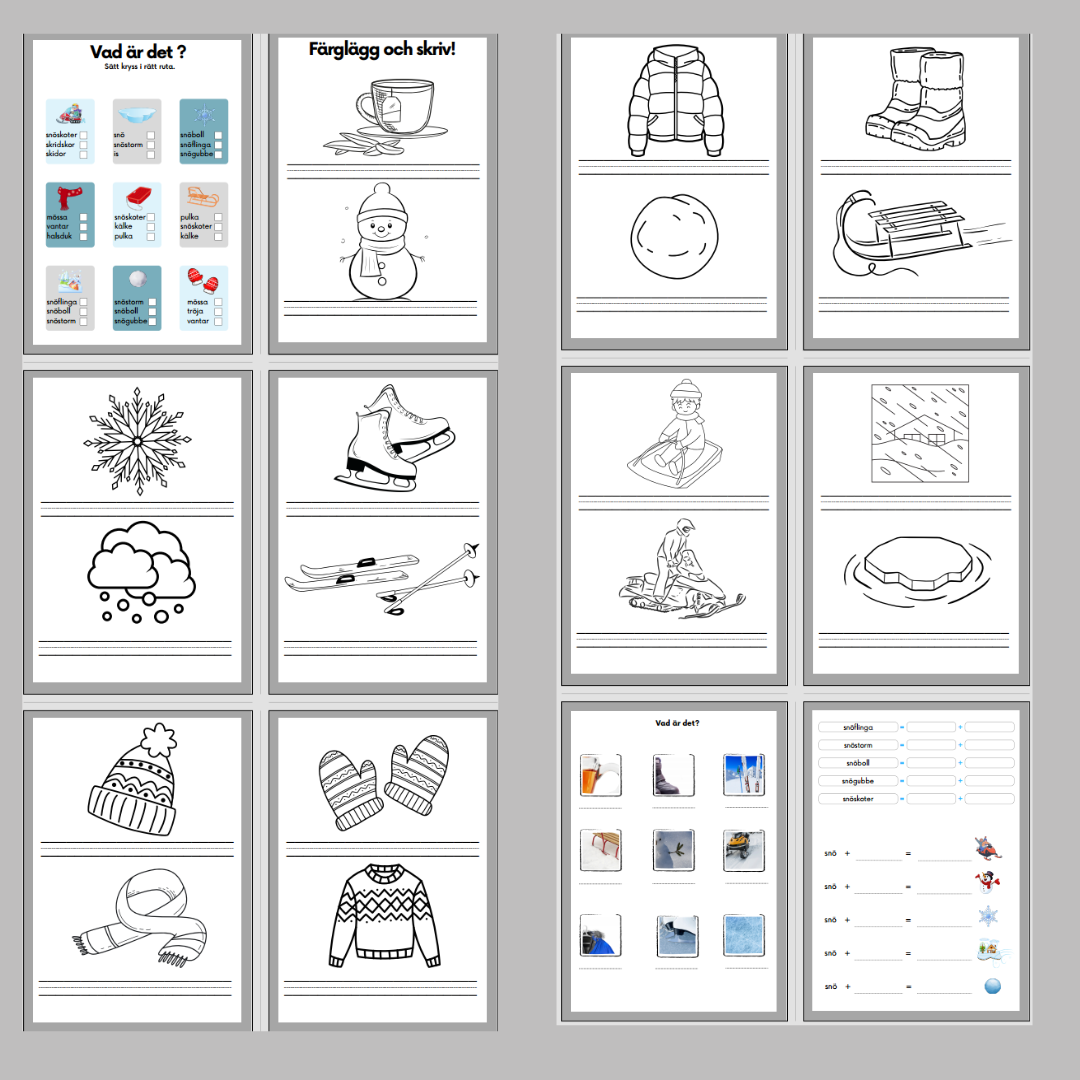1080x1080 pixels.
Task: Tick the 'is' checkbox under ice picture
Action: tap(150, 154)
